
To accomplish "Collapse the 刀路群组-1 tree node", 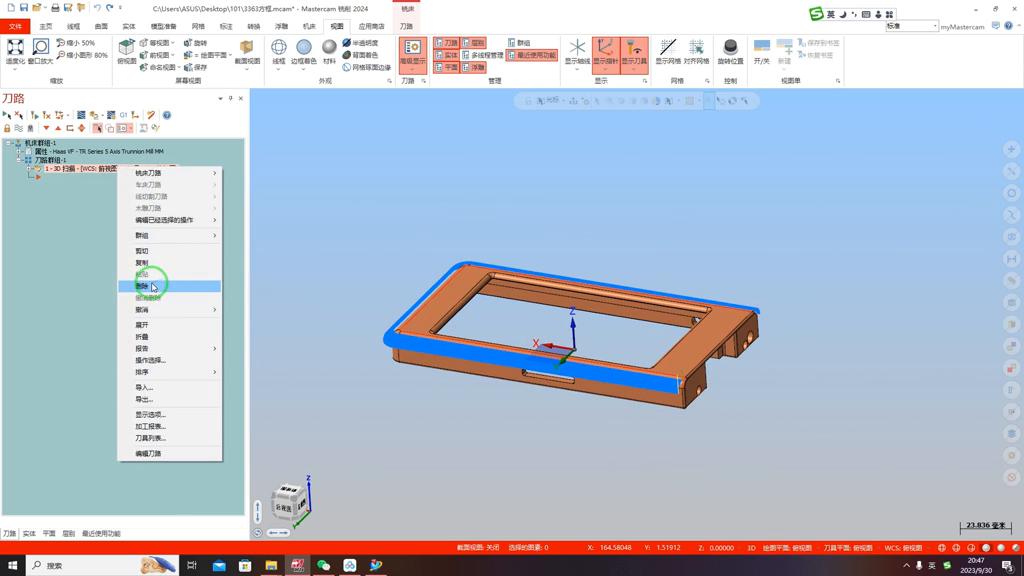I will (x=19, y=160).
